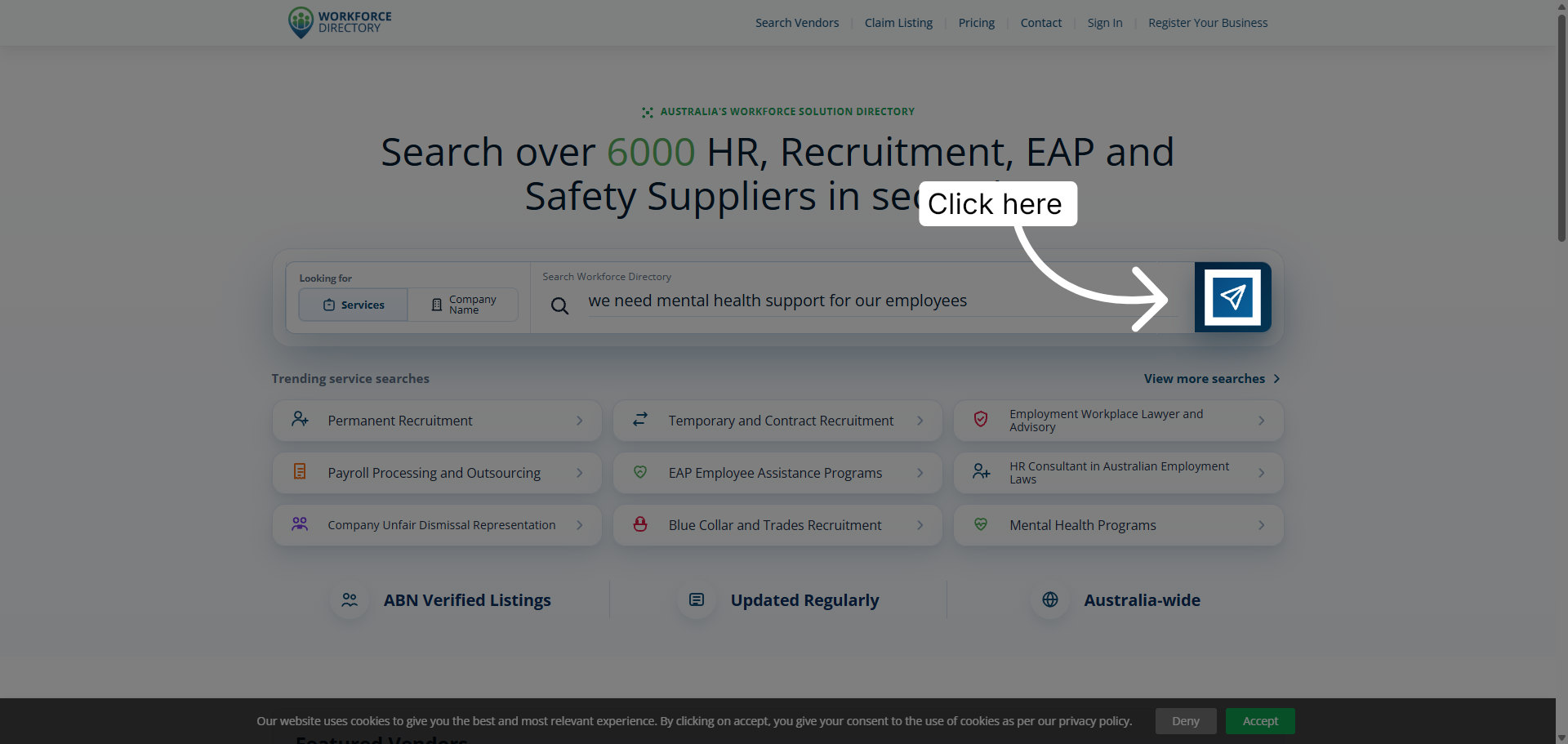
Task: Open the Pricing nav link
Action: (x=977, y=23)
